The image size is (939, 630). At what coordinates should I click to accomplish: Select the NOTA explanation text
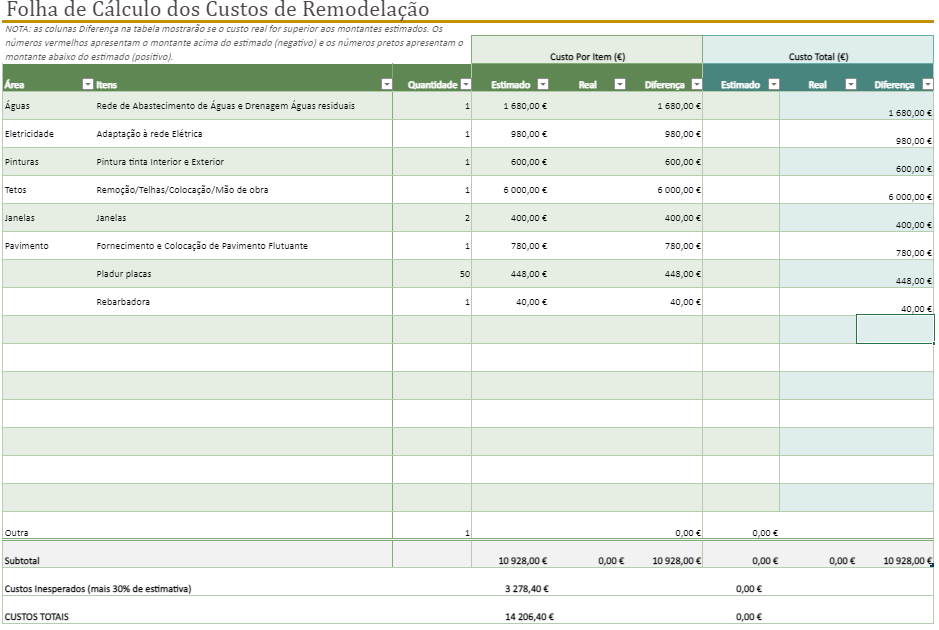(235, 43)
